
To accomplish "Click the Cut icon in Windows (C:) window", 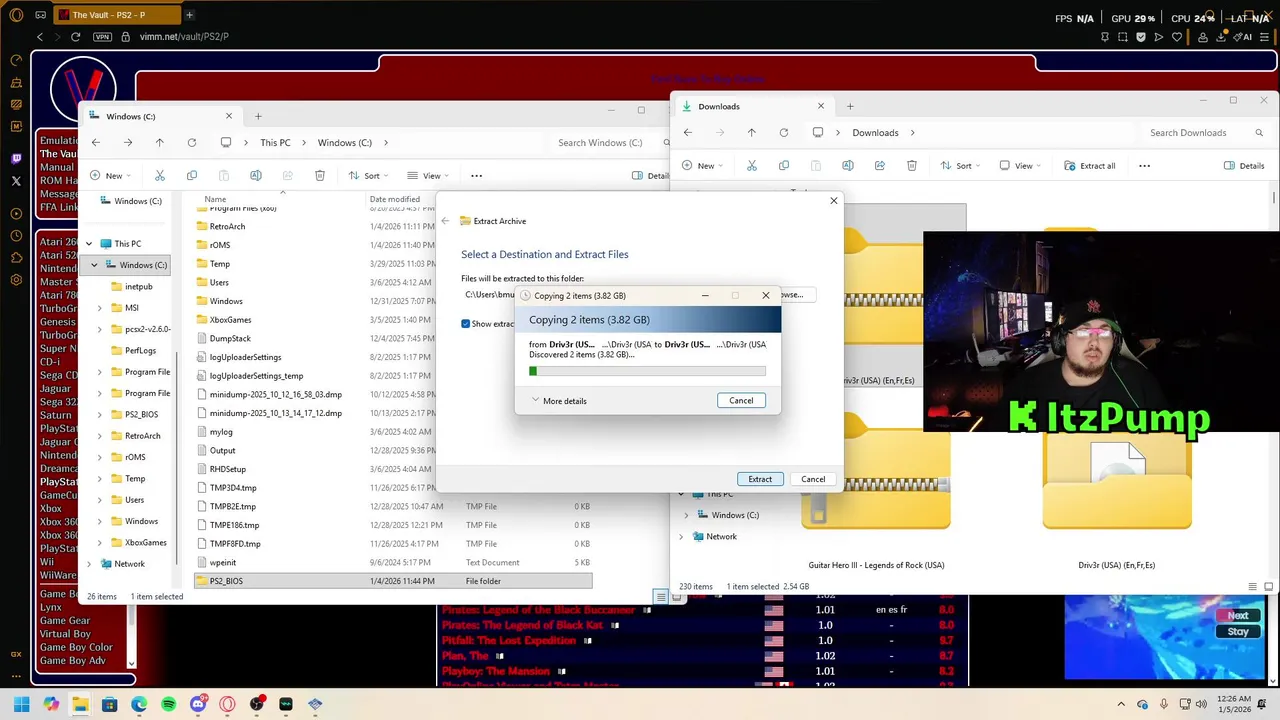I will [159, 175].
